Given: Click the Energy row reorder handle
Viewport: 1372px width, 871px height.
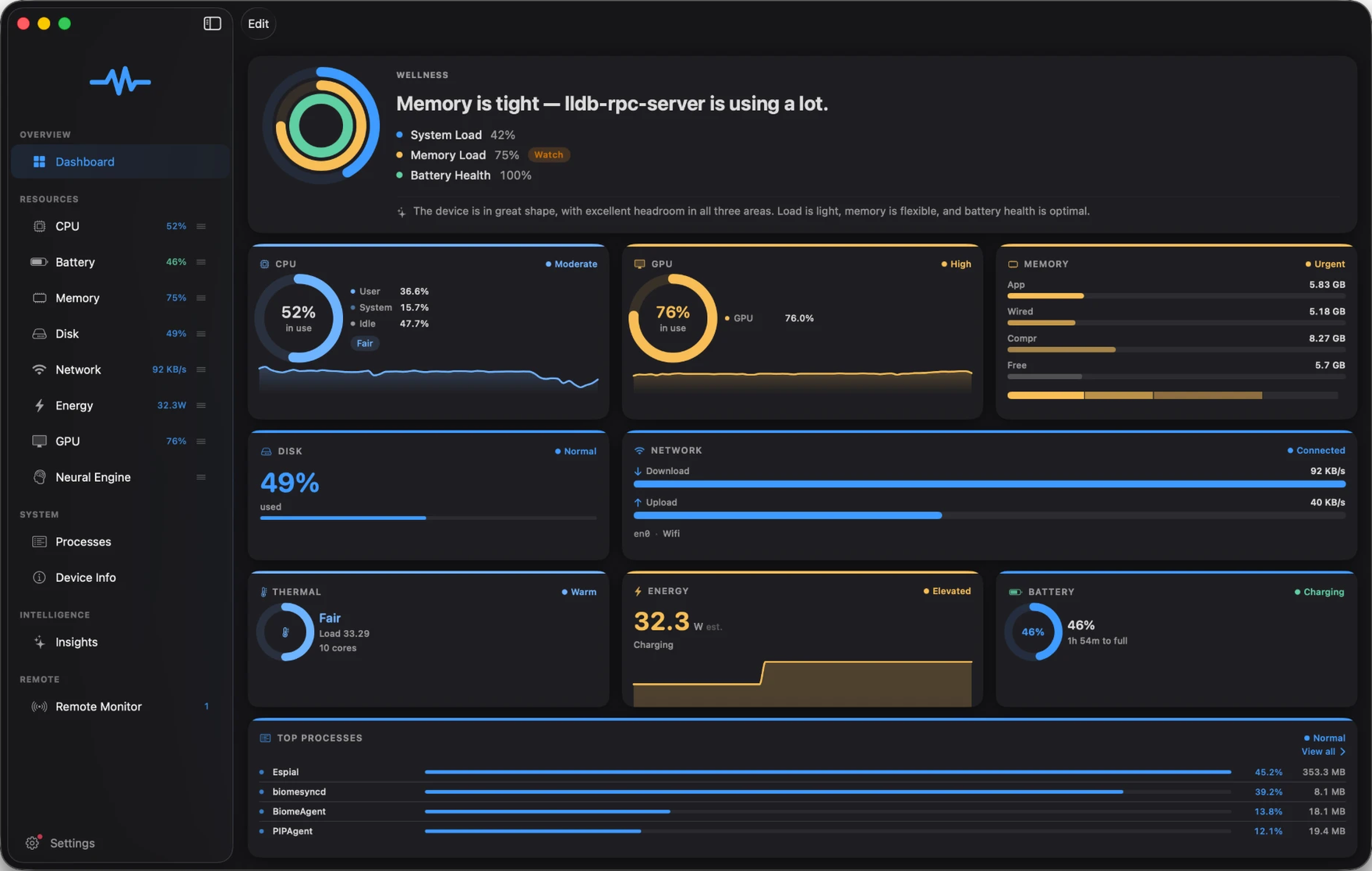Looking at the screenshot, I should coord(201,405).
